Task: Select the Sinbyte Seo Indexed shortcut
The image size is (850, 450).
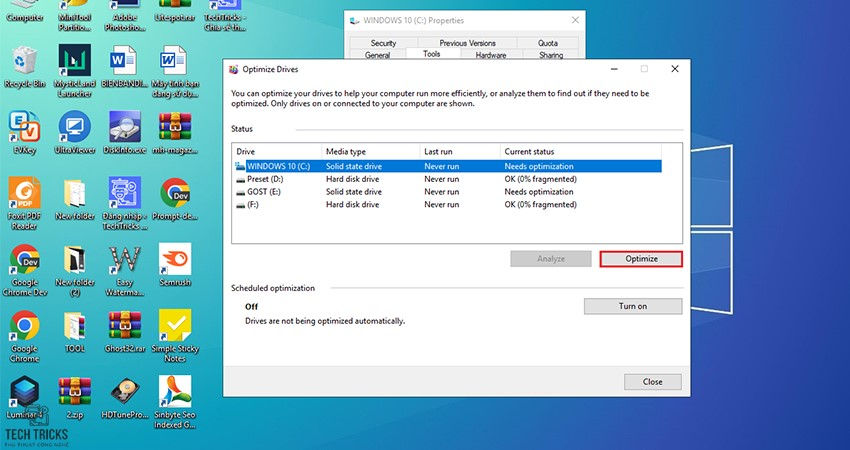Action: click(x=175, y=402)
